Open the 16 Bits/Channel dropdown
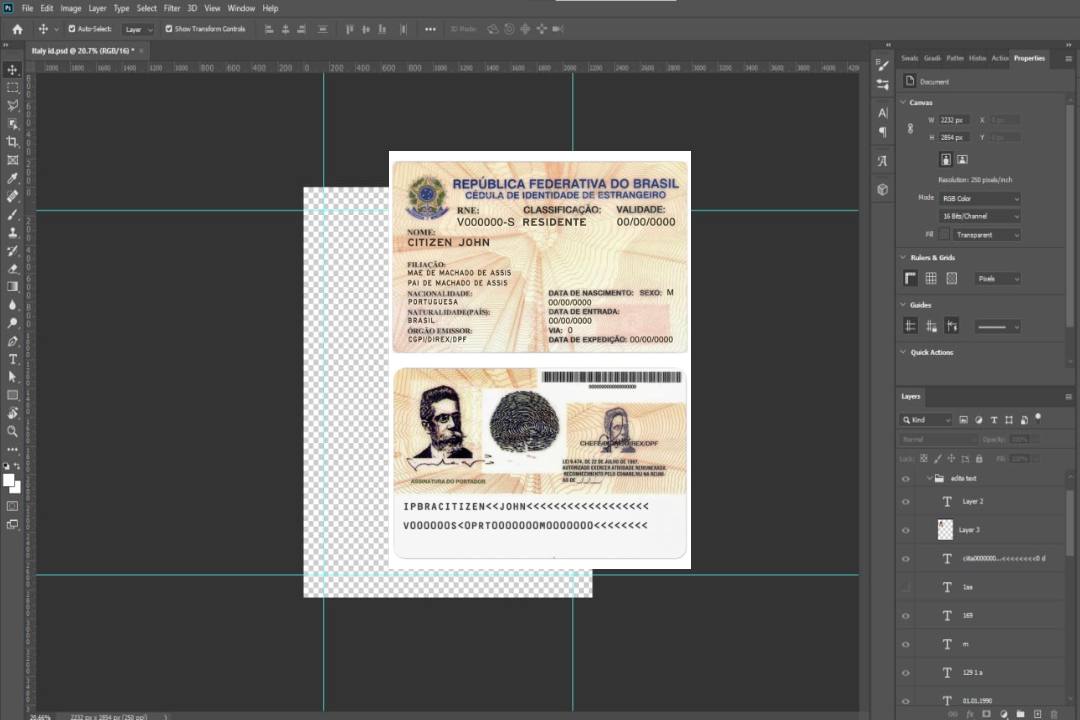The height and width of the screenshot is (720, 1080). (x=980, y=216)
